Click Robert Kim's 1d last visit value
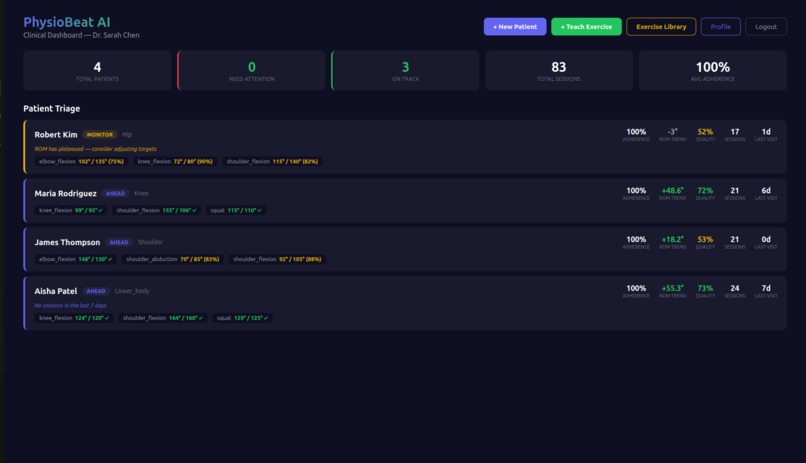806x463 pixels. click(x=766, y=132)
